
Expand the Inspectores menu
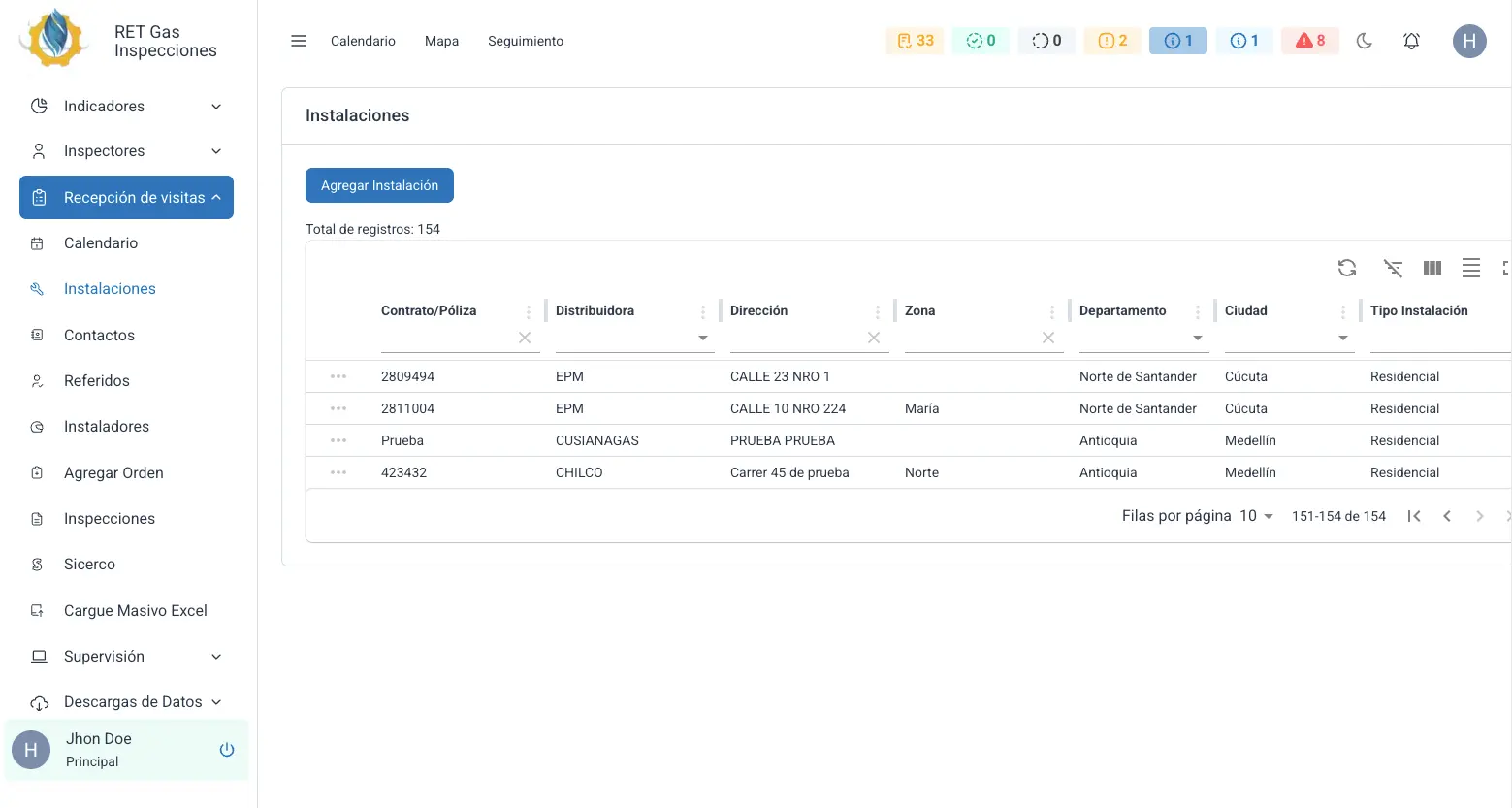point(126,151)
